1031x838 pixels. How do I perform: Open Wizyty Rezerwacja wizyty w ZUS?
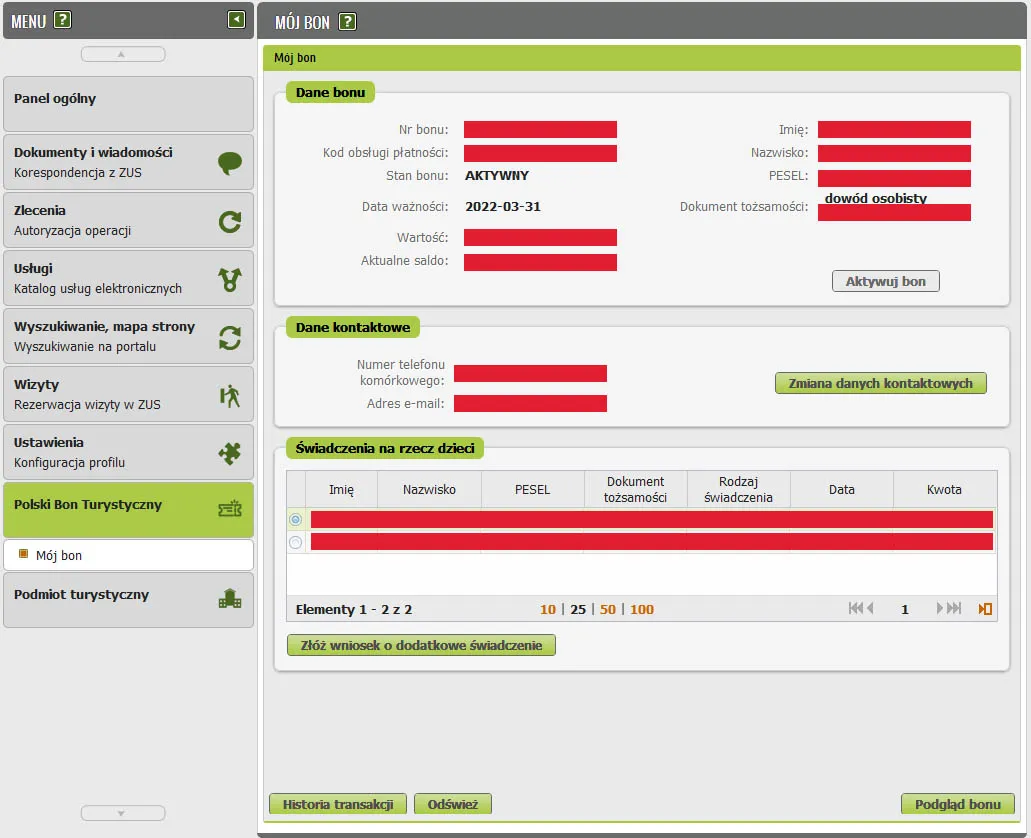pos(128,394)
